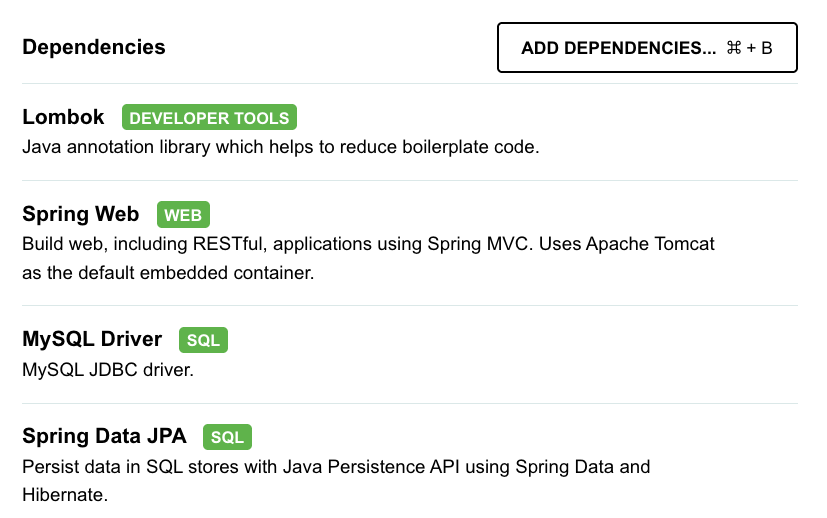Click the plus sign in the shortcut hint
The image size is (827, 518).
coord(751,49)
